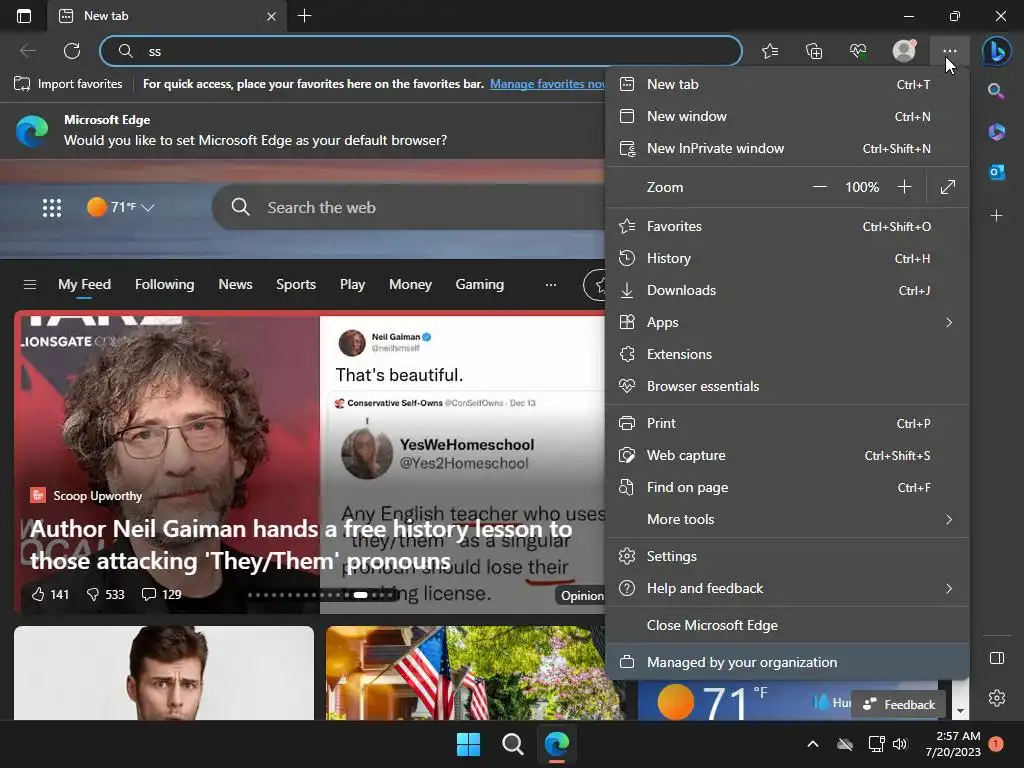
Task: Select New window menu item
Action: [x=787, y=116]
